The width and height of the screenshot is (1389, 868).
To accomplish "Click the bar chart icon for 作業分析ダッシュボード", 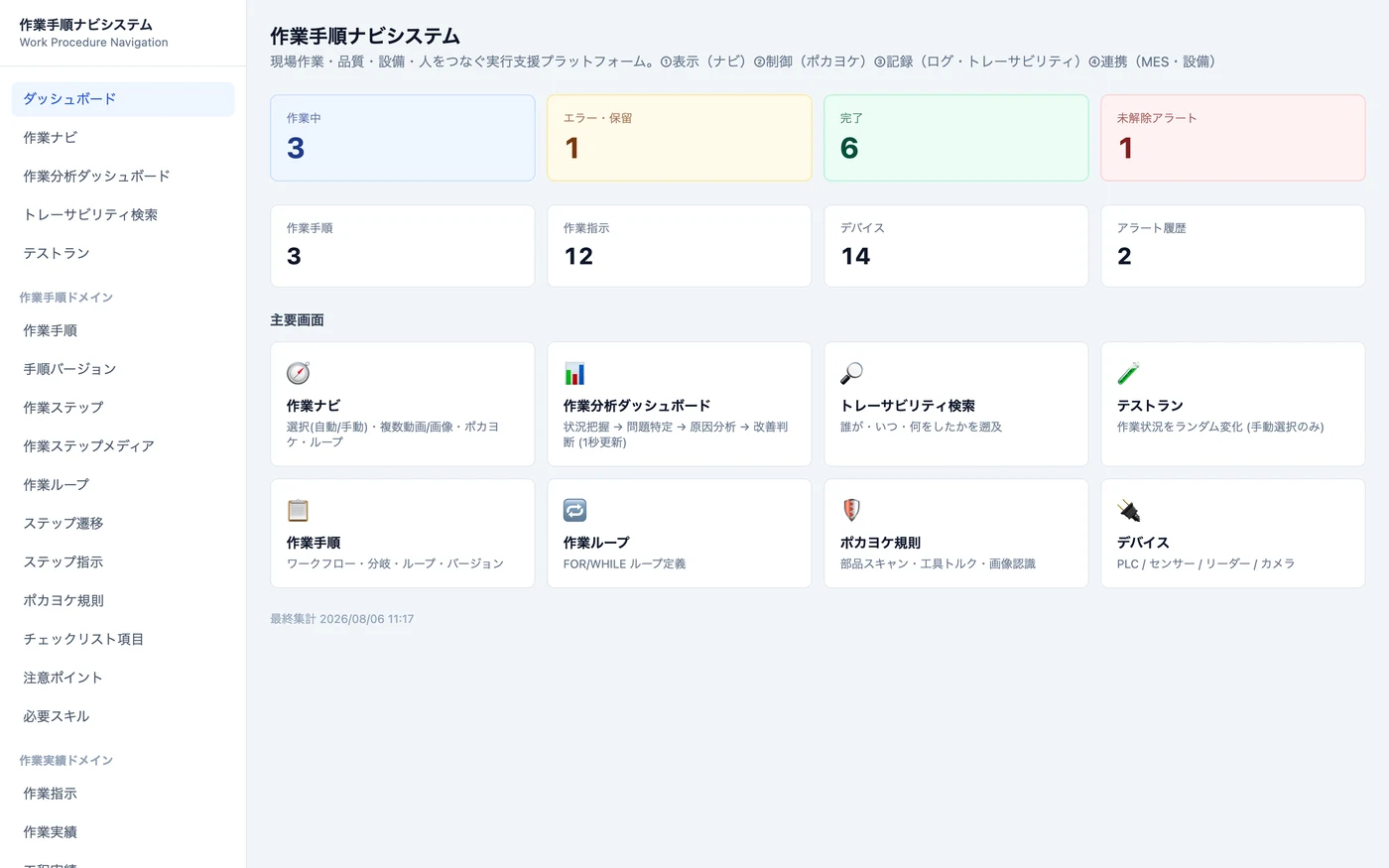I will pos(574,374).
